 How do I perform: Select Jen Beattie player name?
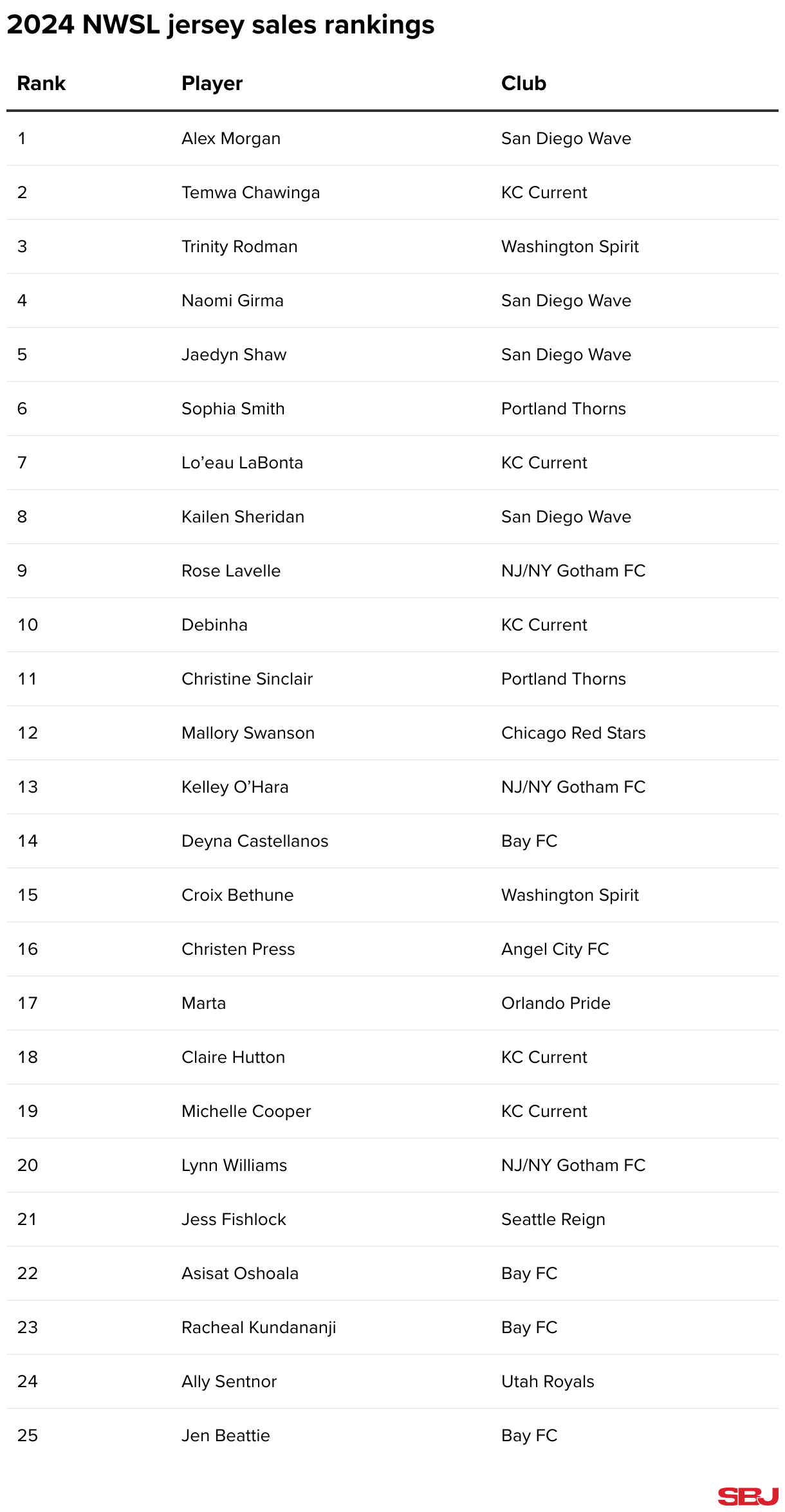(226, 1436)
